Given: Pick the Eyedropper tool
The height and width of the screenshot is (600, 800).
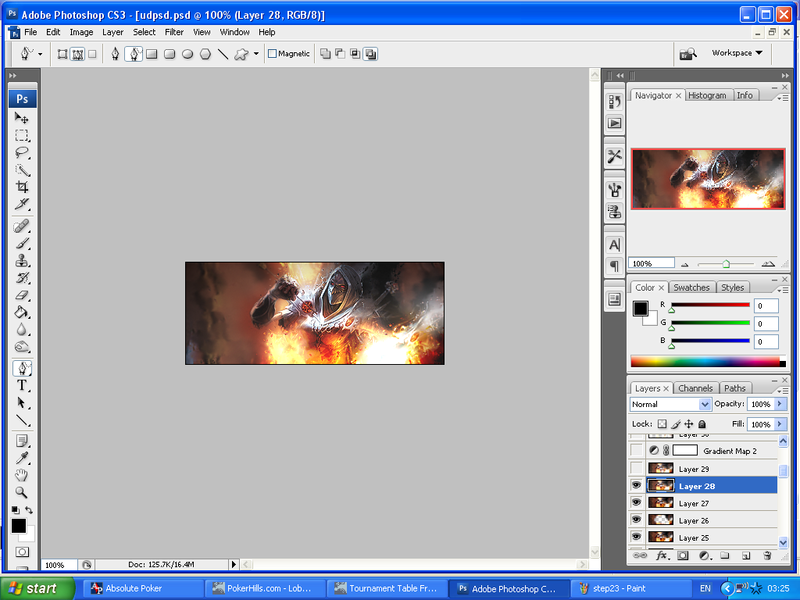Looking at the screenshot, I should (x=21, y=458).
